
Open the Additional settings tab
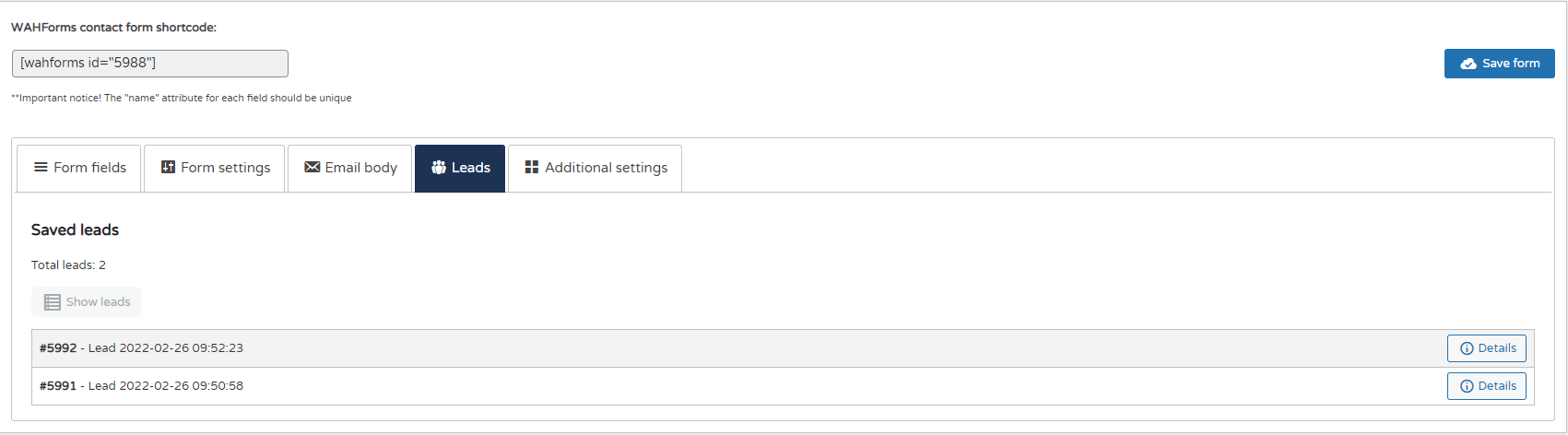point(595,169)
